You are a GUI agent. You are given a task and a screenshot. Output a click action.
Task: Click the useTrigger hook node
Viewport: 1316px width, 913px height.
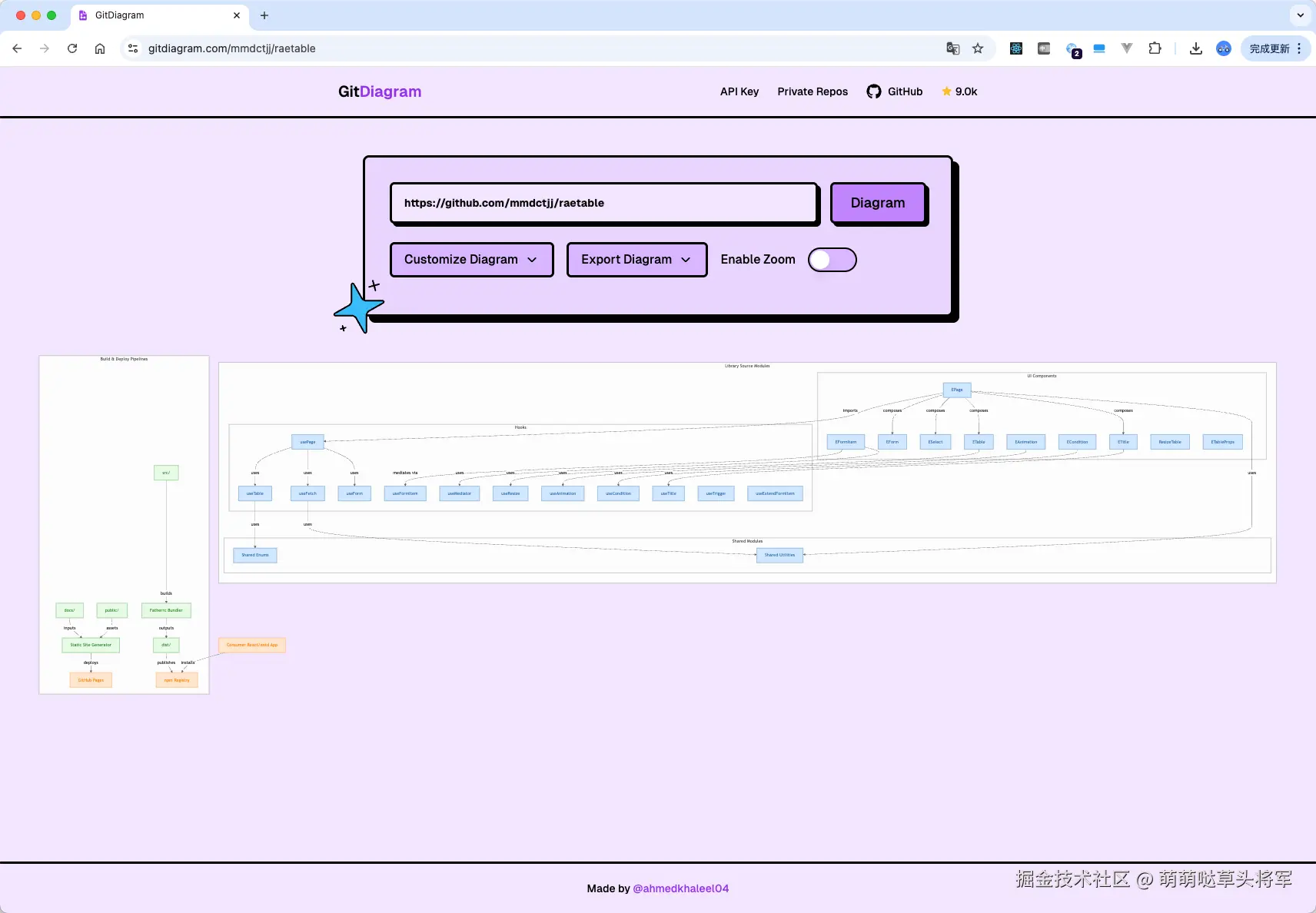[x=716, y=493]
